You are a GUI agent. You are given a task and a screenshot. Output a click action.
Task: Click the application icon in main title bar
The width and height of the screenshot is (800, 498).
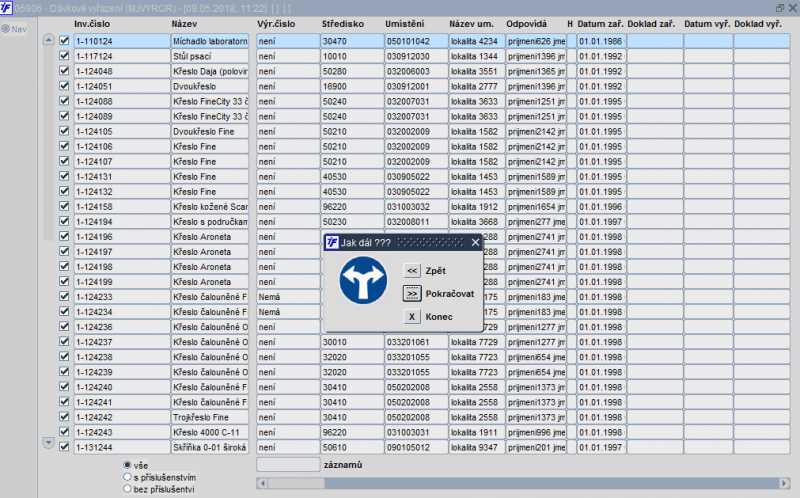coord(6,8)
